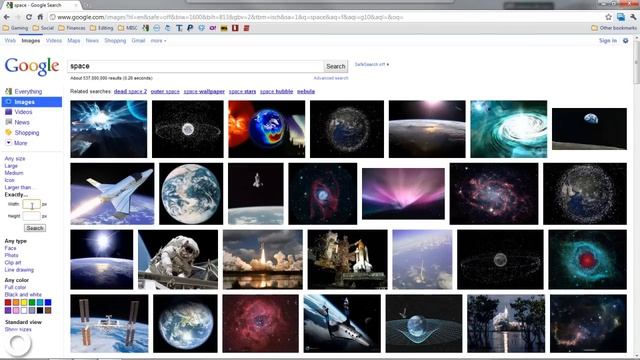
Task: Open Shopping in the top navigation bar
Action: click(115, 40)
